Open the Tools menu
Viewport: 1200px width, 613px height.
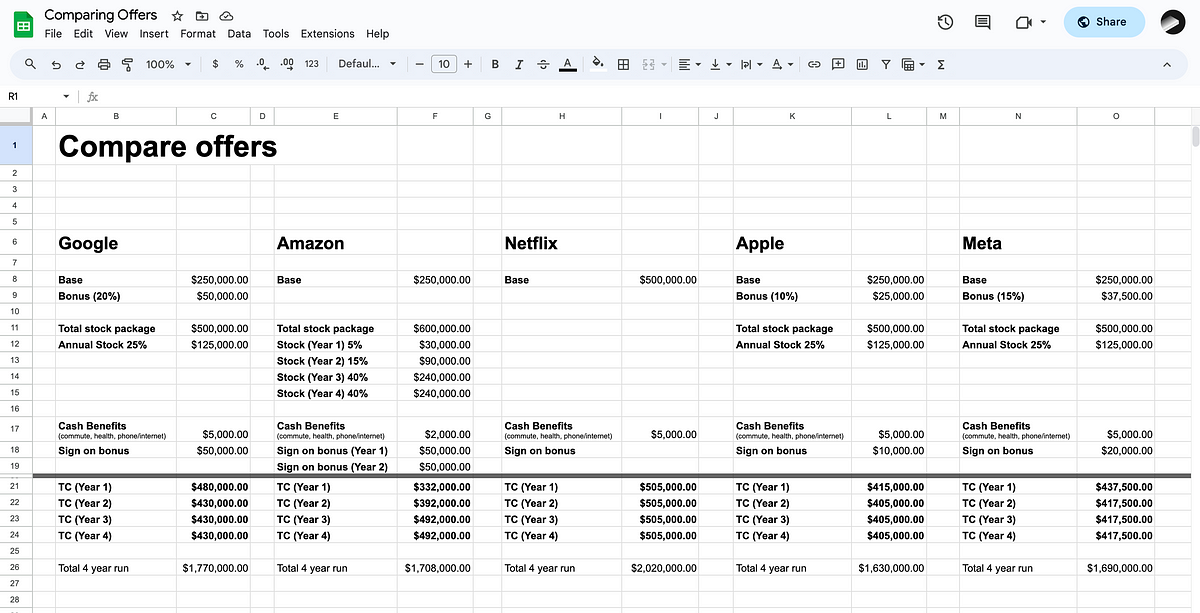(276, 34)
